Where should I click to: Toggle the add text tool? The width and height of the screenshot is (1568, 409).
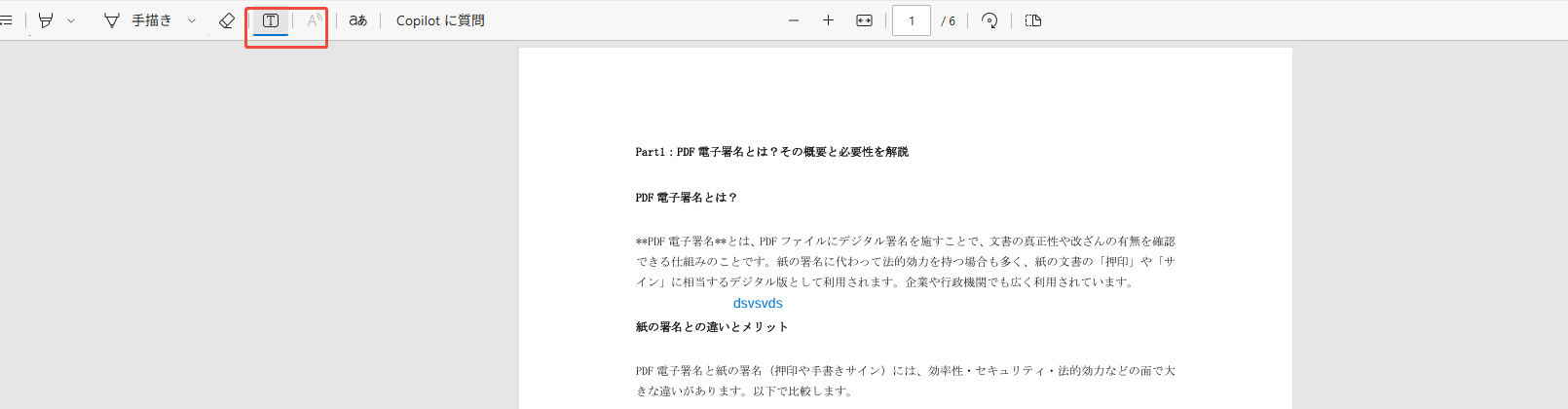coord(271,20)
